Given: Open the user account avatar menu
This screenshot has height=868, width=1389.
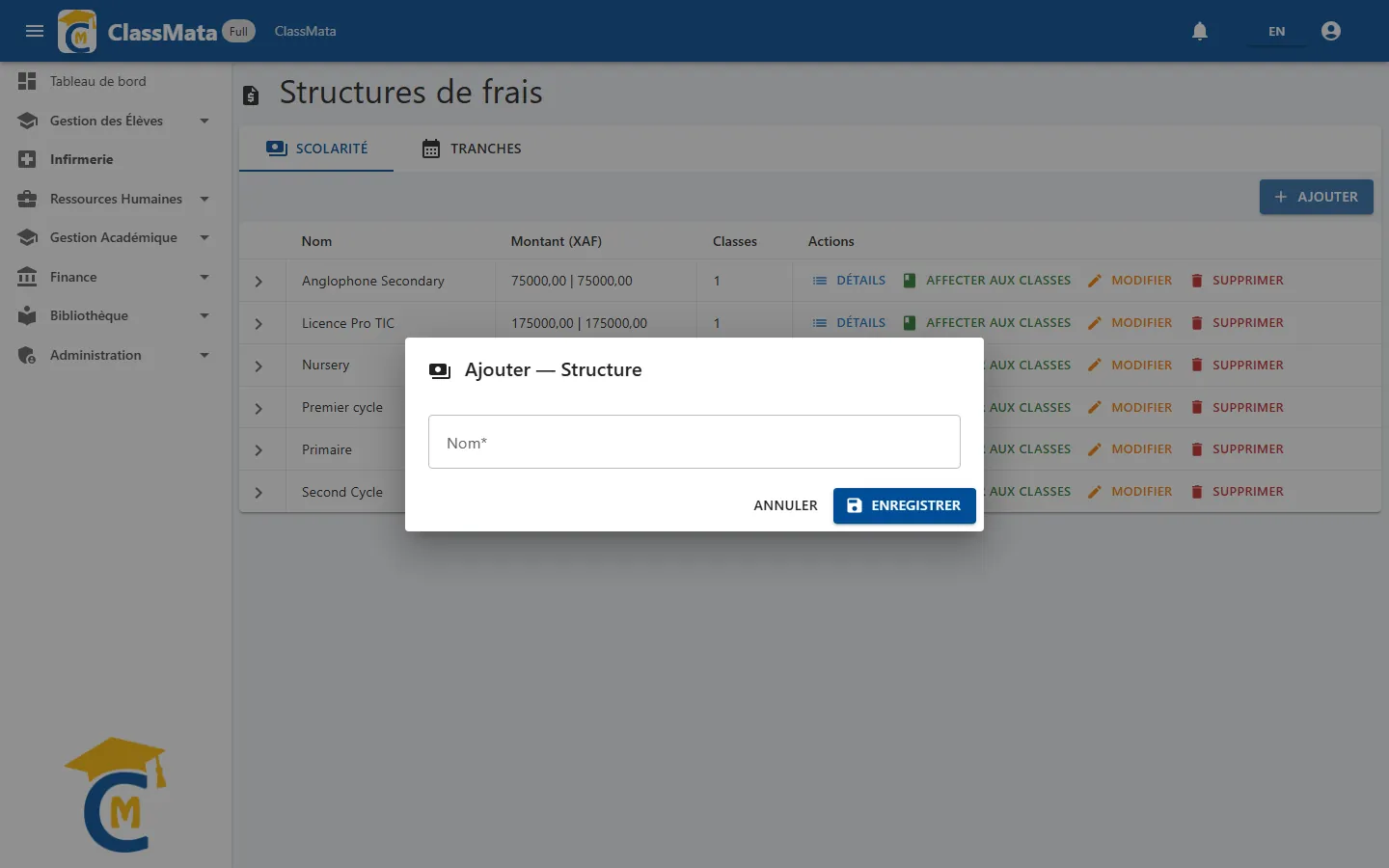Looking at the screenshot, I should pyautogui.click(x=1331, y=31).
